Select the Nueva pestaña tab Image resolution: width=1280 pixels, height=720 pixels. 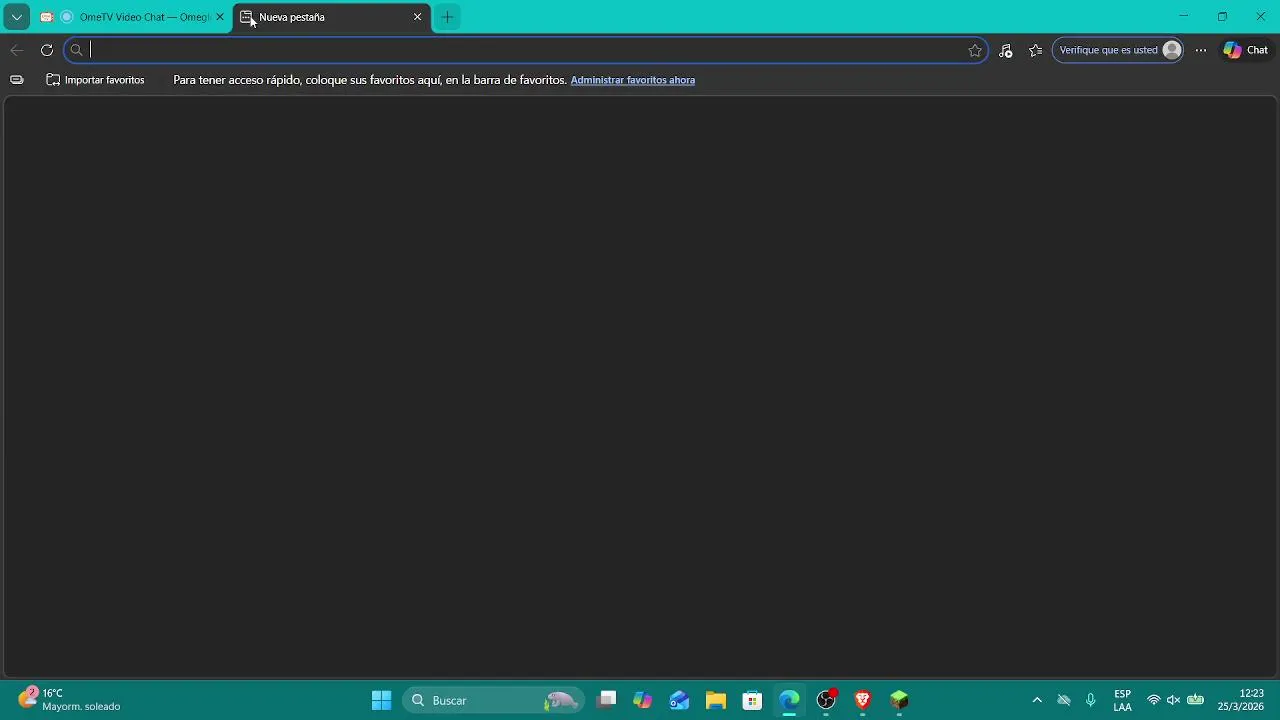tap(332, 17)
